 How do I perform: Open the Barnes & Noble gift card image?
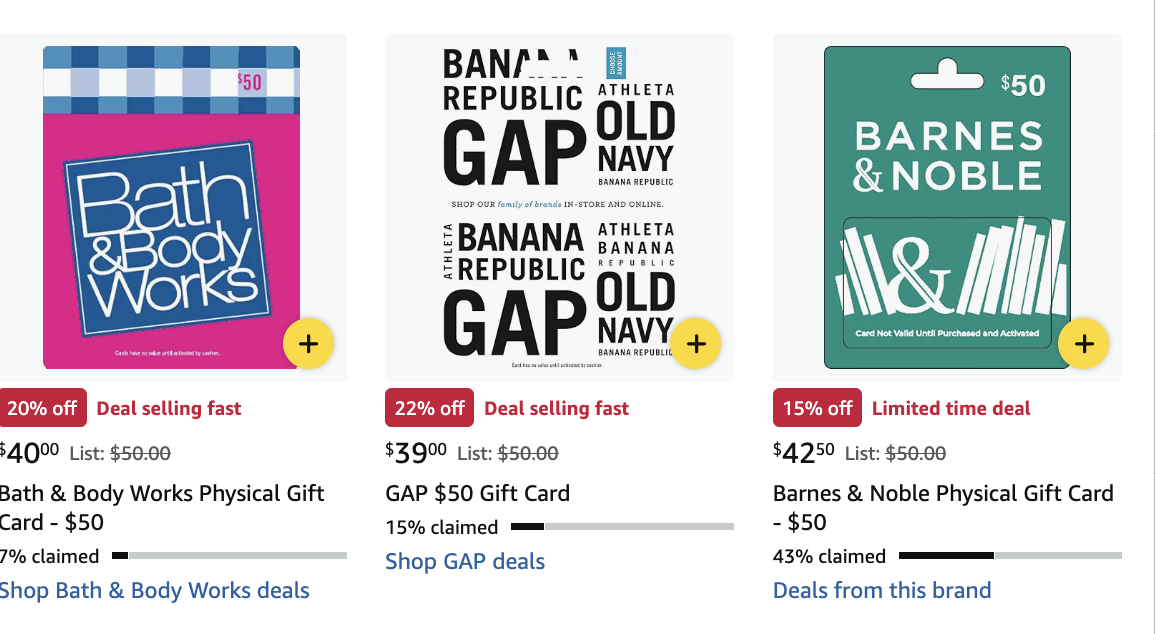946,207
